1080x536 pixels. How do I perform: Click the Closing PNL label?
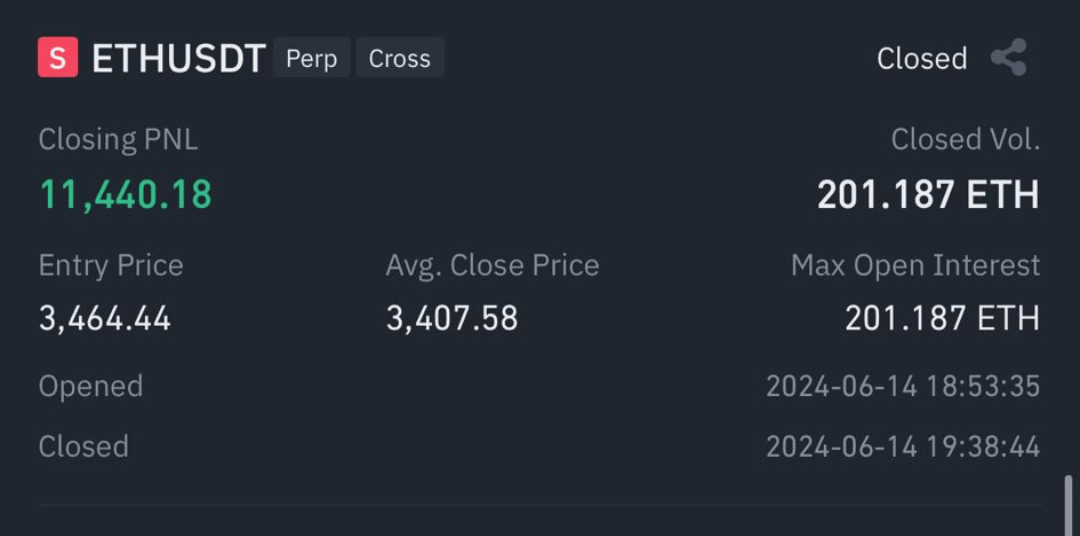(118, 140)
